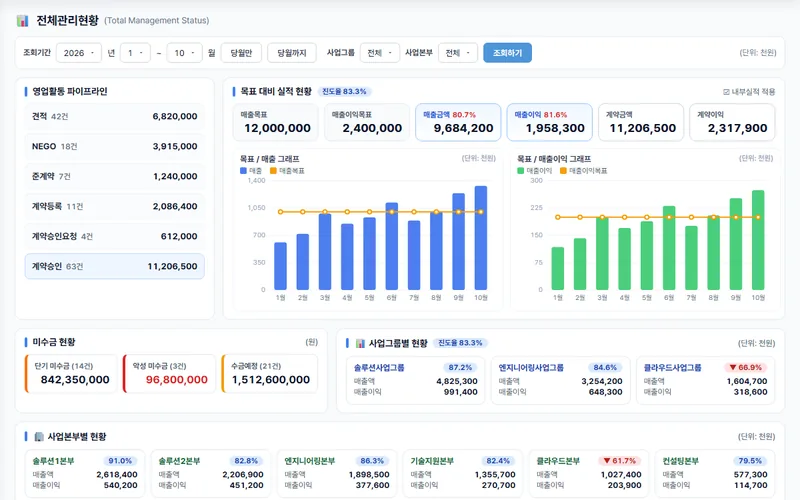Click the orange 매출이익목표 legend swatch
This screenshot has height=500, width=800.
[x=563, y=171]
